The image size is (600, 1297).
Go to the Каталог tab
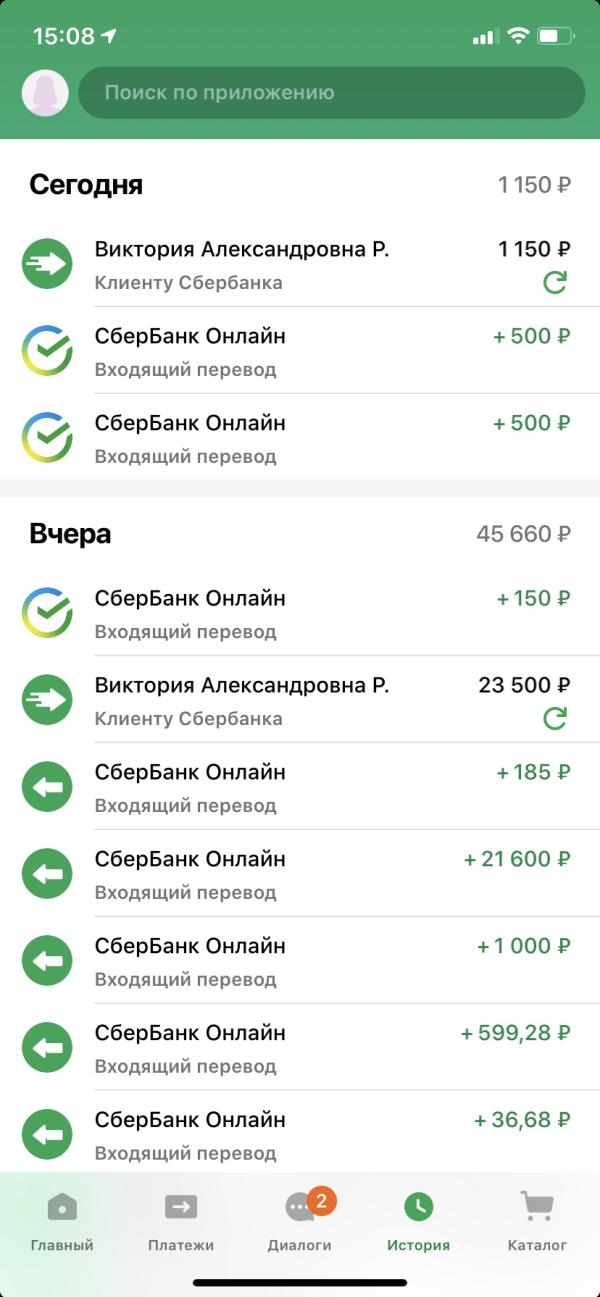[x=537, y=1222]
